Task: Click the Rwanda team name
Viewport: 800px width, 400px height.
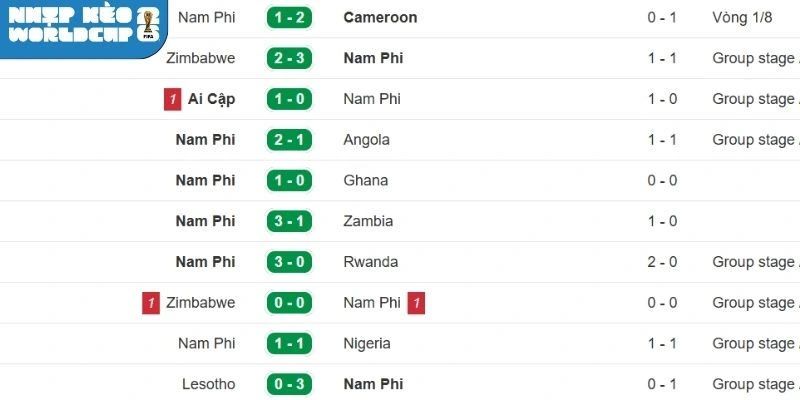Action: pyautogui.click(x=370, y=262)
